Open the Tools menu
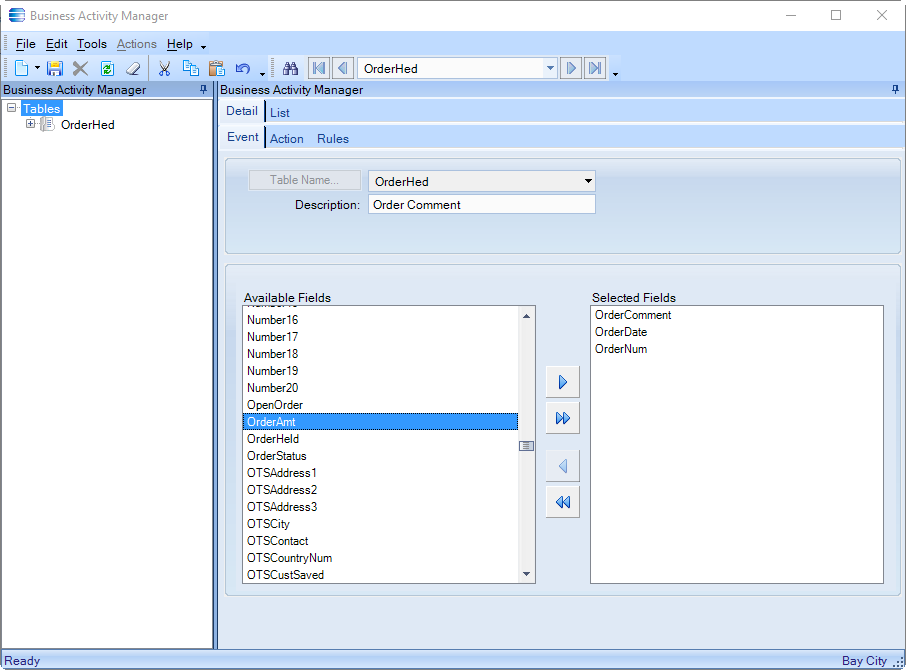 (x=92, y=44)
